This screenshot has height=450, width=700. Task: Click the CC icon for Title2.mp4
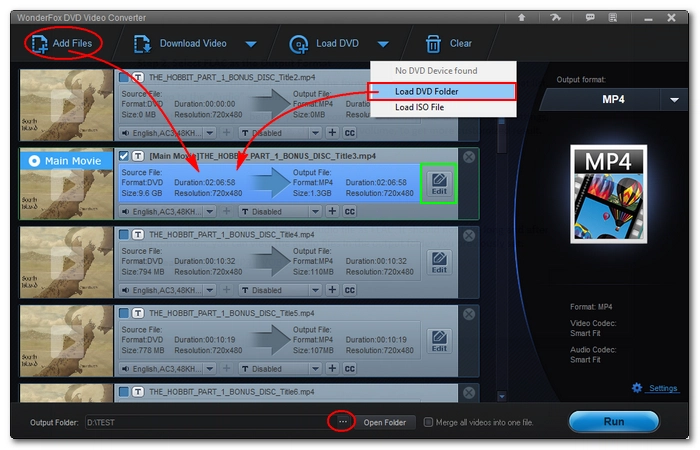click(350, 133)
